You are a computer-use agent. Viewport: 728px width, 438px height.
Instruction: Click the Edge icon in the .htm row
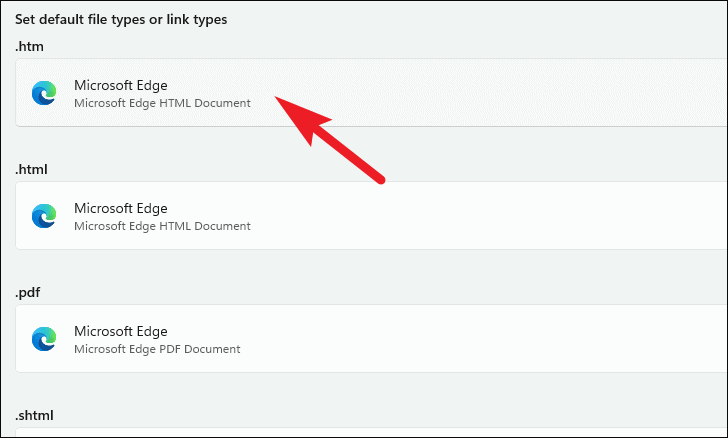44,93
